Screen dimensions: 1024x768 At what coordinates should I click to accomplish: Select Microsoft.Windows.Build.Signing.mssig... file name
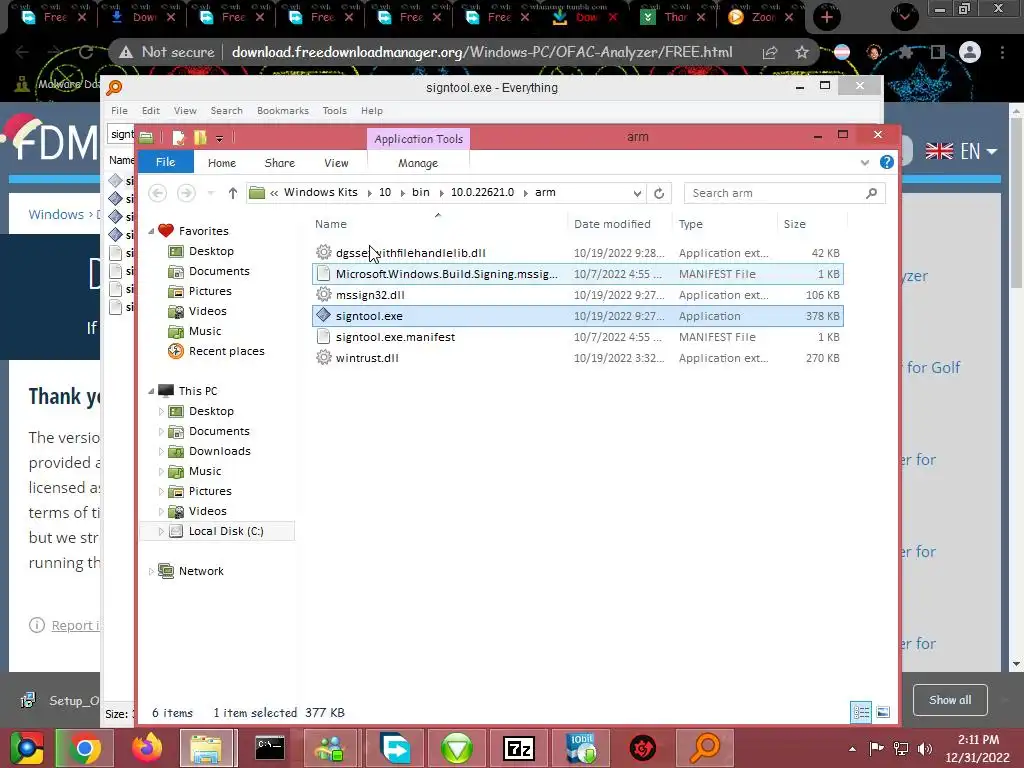pyautogui.click(x=447, y=274)
